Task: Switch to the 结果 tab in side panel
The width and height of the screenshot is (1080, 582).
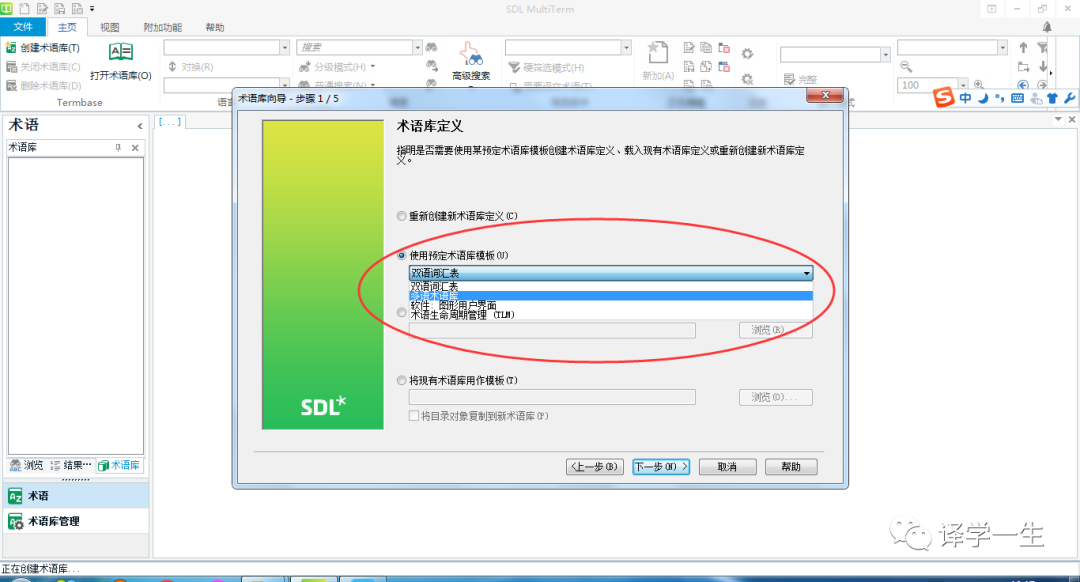Action: coord(71,466)
